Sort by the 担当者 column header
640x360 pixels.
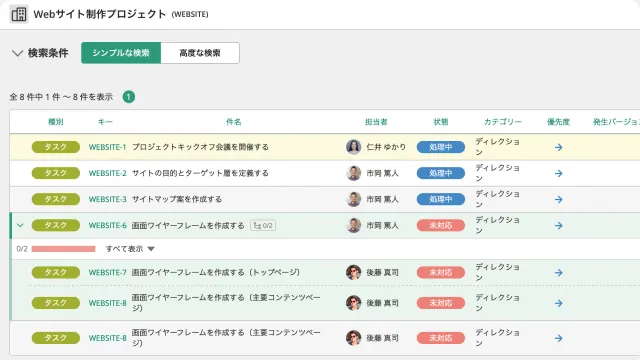(x=376, y=122)
